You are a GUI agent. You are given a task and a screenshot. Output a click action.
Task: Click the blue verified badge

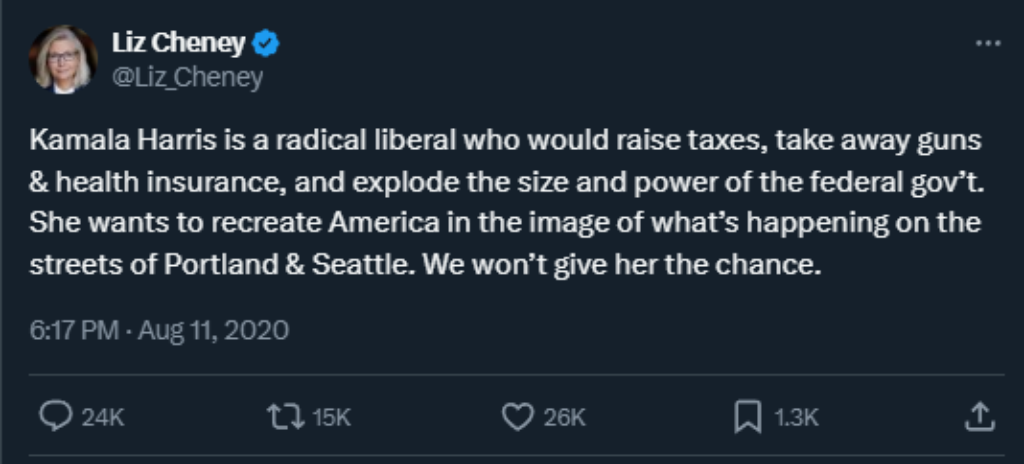(266, 44)
